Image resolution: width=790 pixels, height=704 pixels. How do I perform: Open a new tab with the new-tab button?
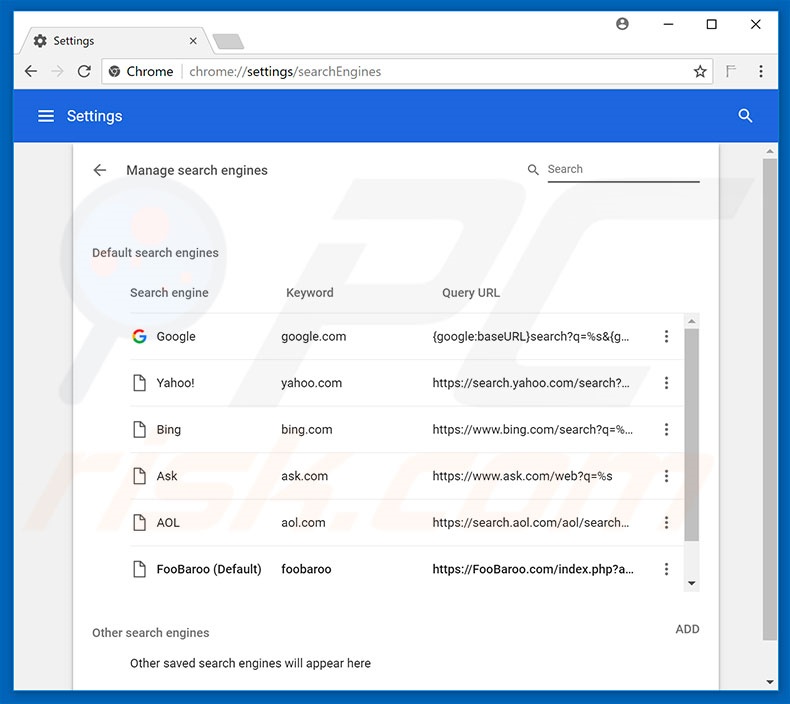228,41
